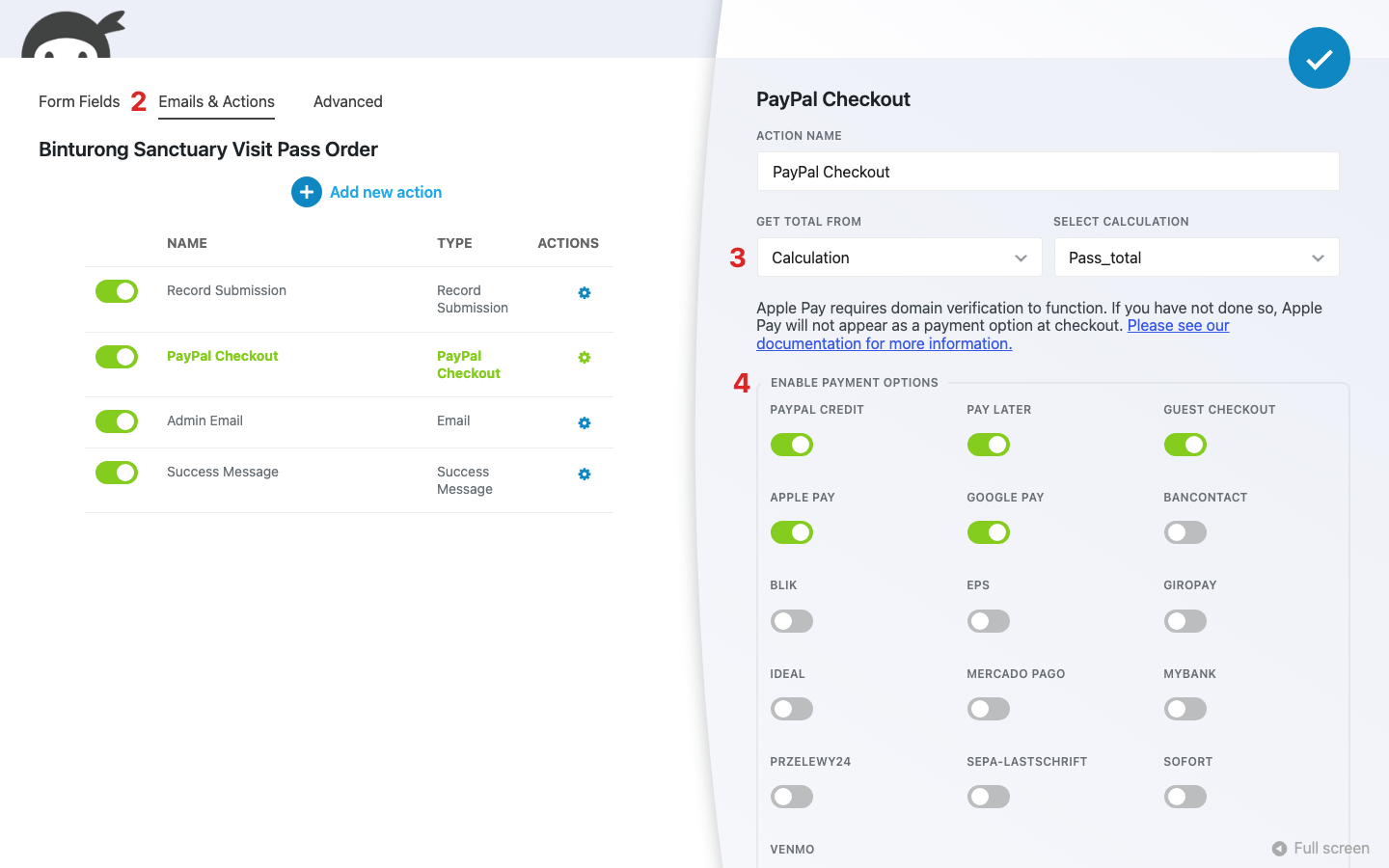
Task: Open settings gear for Record Submission action
Action: click(x=585, y=292)
